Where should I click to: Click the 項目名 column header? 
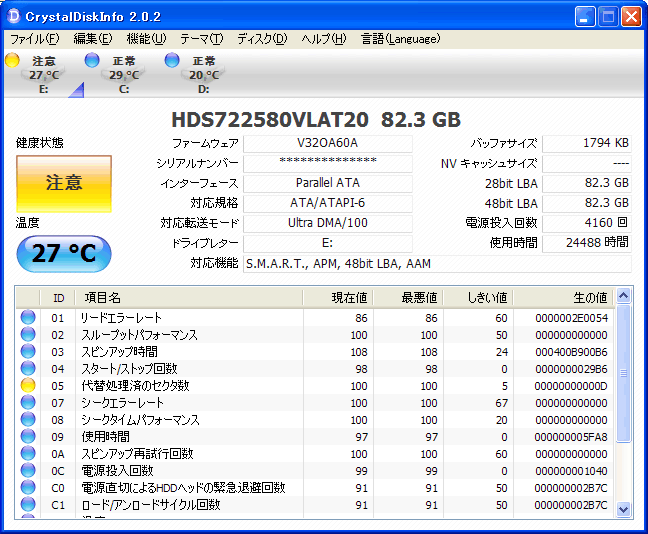click(x=189, y=298)
